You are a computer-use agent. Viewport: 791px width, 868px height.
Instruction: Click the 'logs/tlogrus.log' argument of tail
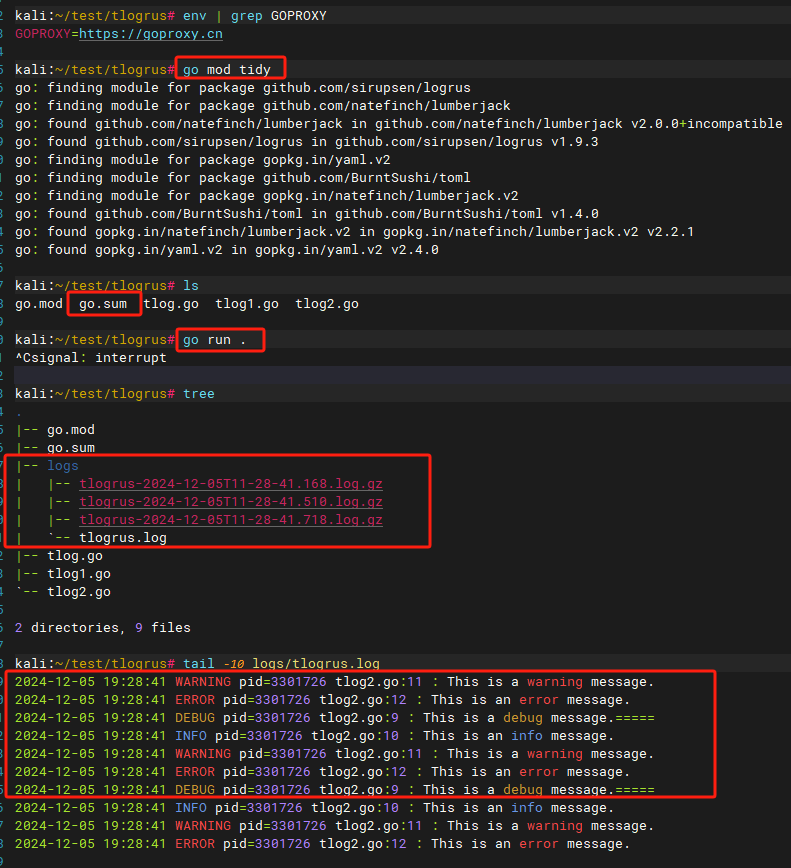316,663
